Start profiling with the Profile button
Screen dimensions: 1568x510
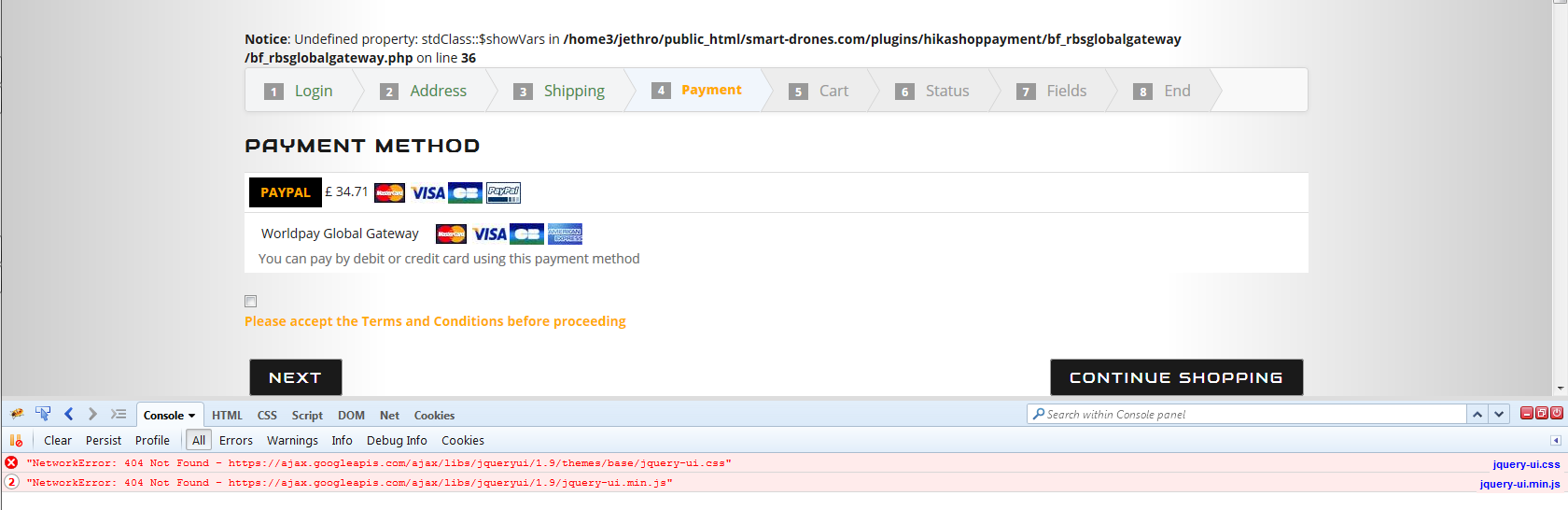pyautogui.click(x=152, y=440)
